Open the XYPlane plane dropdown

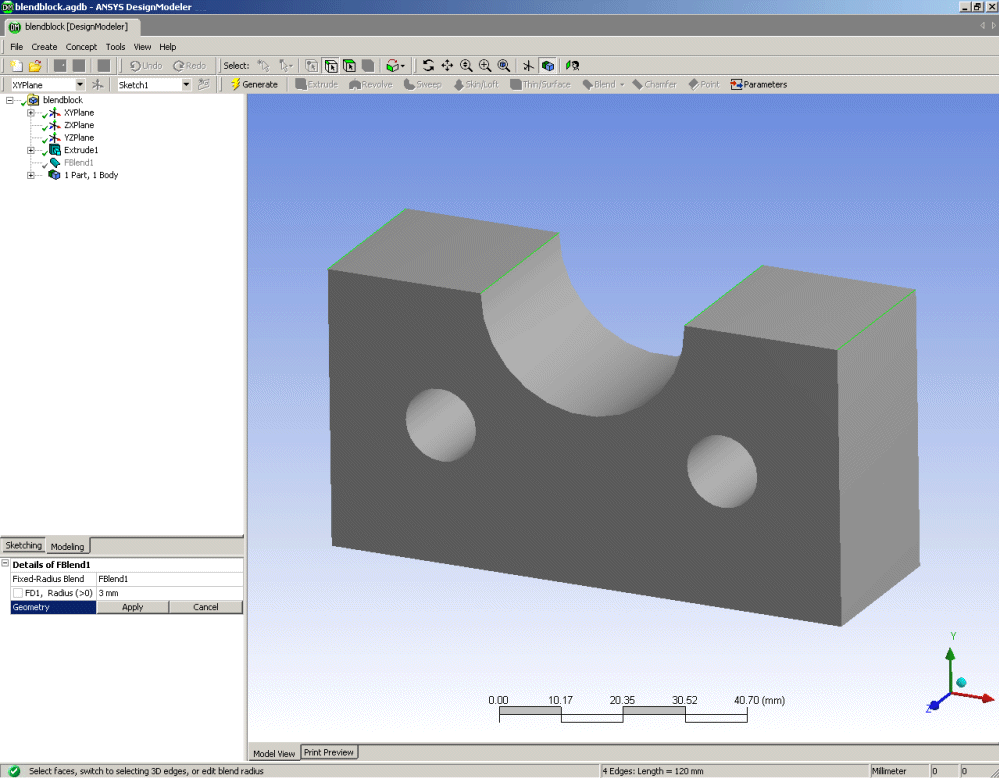80,85
